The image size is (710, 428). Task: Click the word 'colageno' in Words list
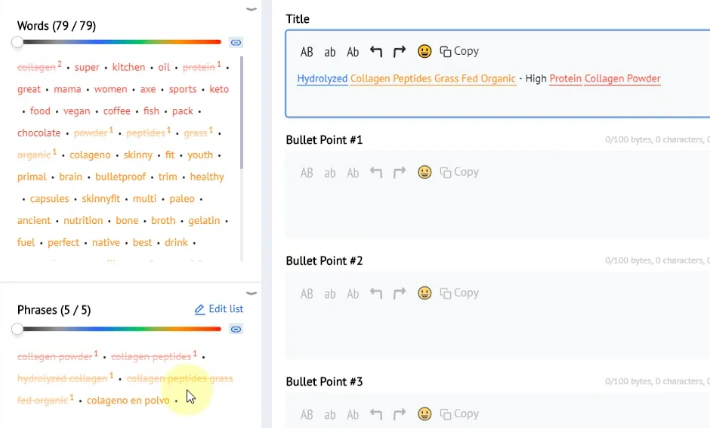pyautogui.click(x=90, y=155)
